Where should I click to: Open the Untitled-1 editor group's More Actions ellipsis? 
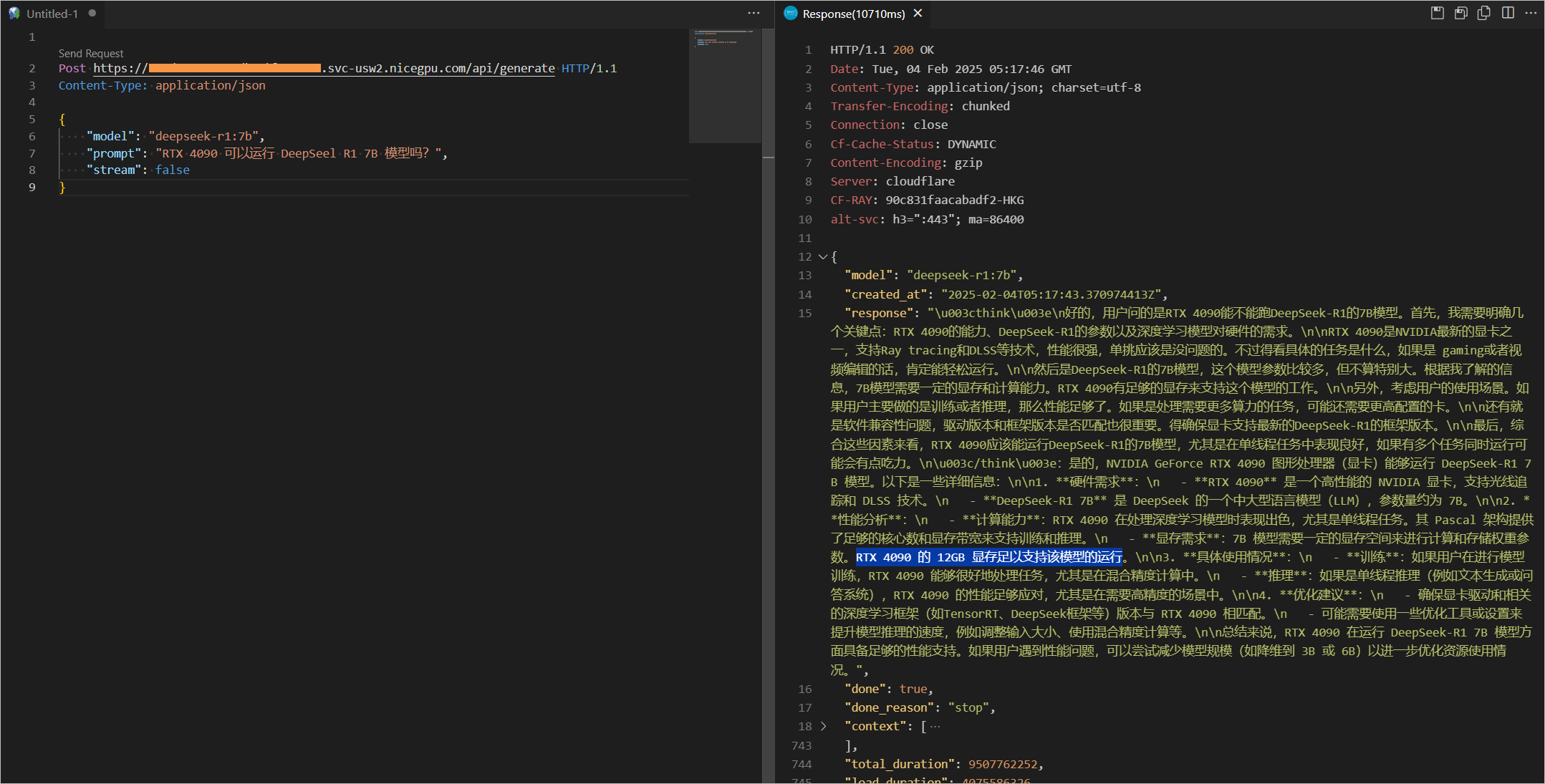(x=754, y=13)
